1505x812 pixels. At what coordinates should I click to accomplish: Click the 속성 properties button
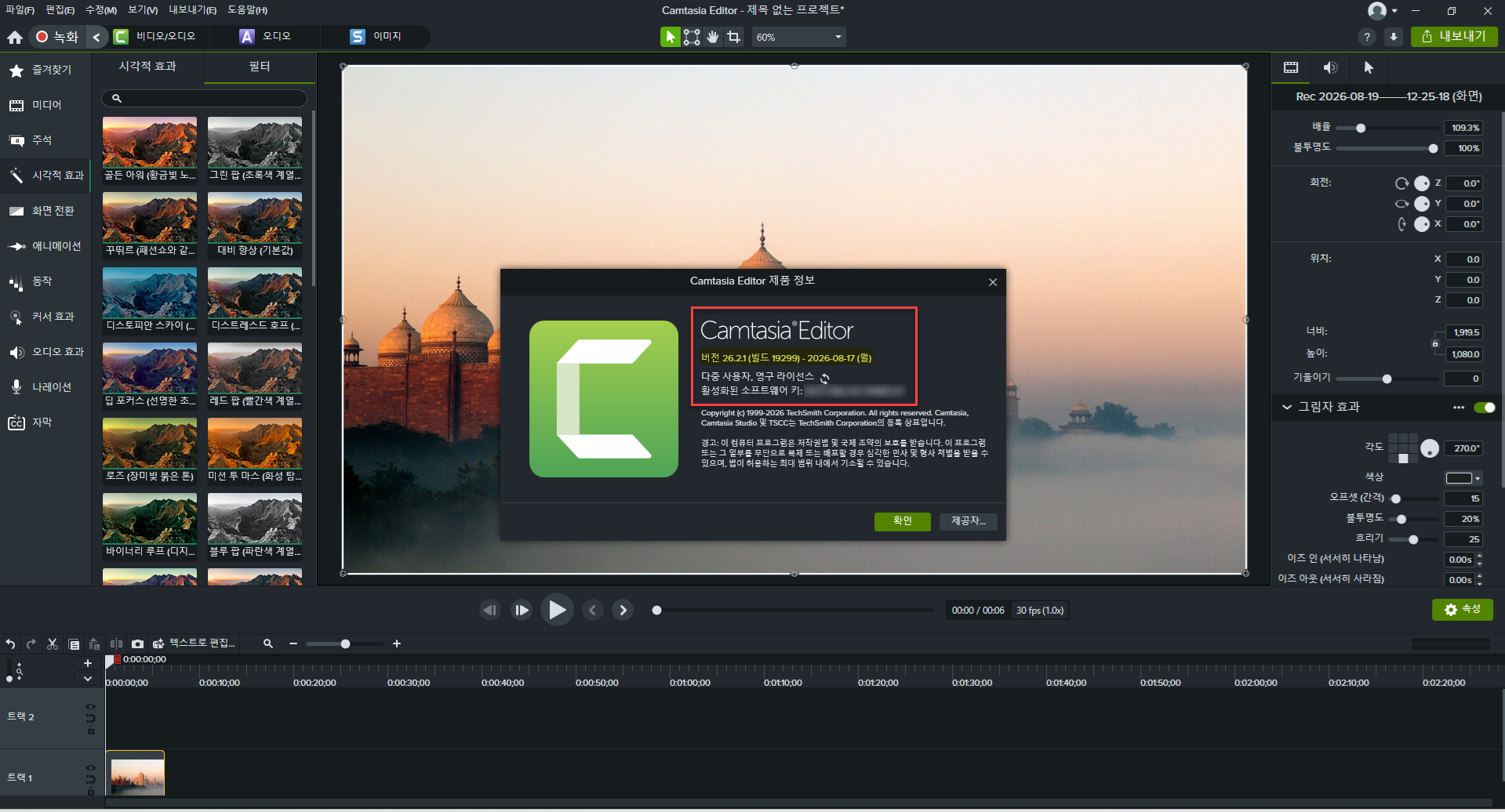click(1463, 610)
